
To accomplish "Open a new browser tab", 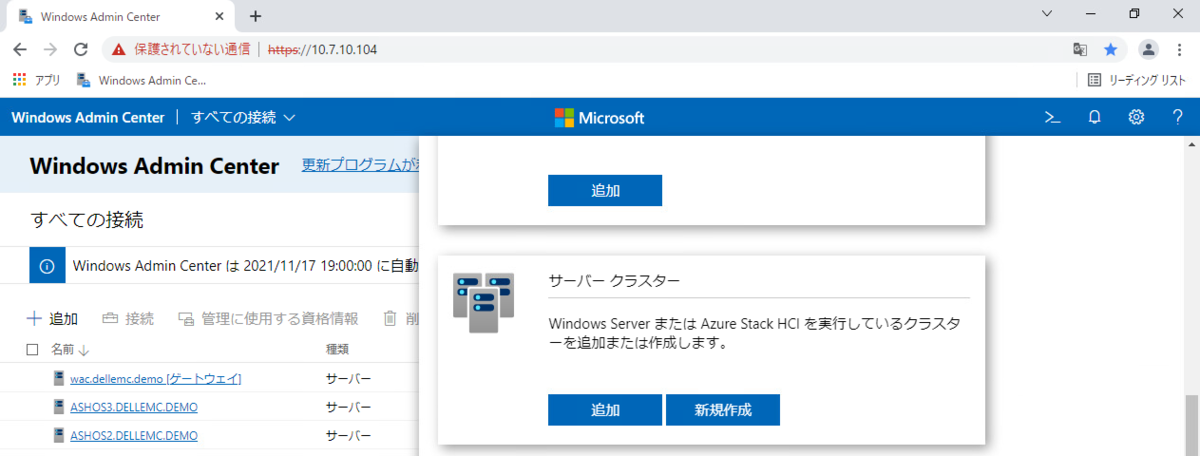I will [x=255, y=16].
